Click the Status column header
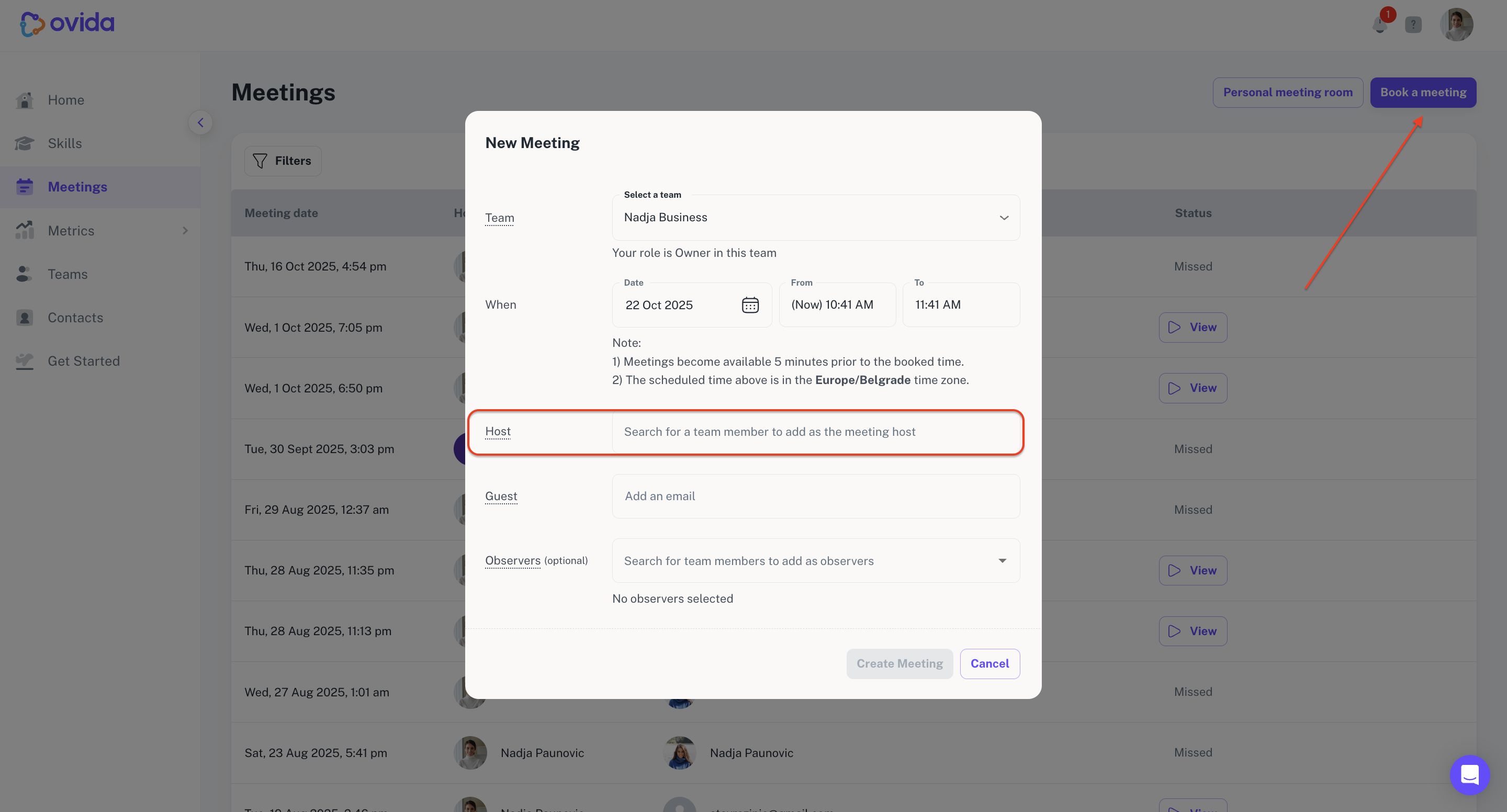The image size is (1507, 812). tap(1193, 213)
